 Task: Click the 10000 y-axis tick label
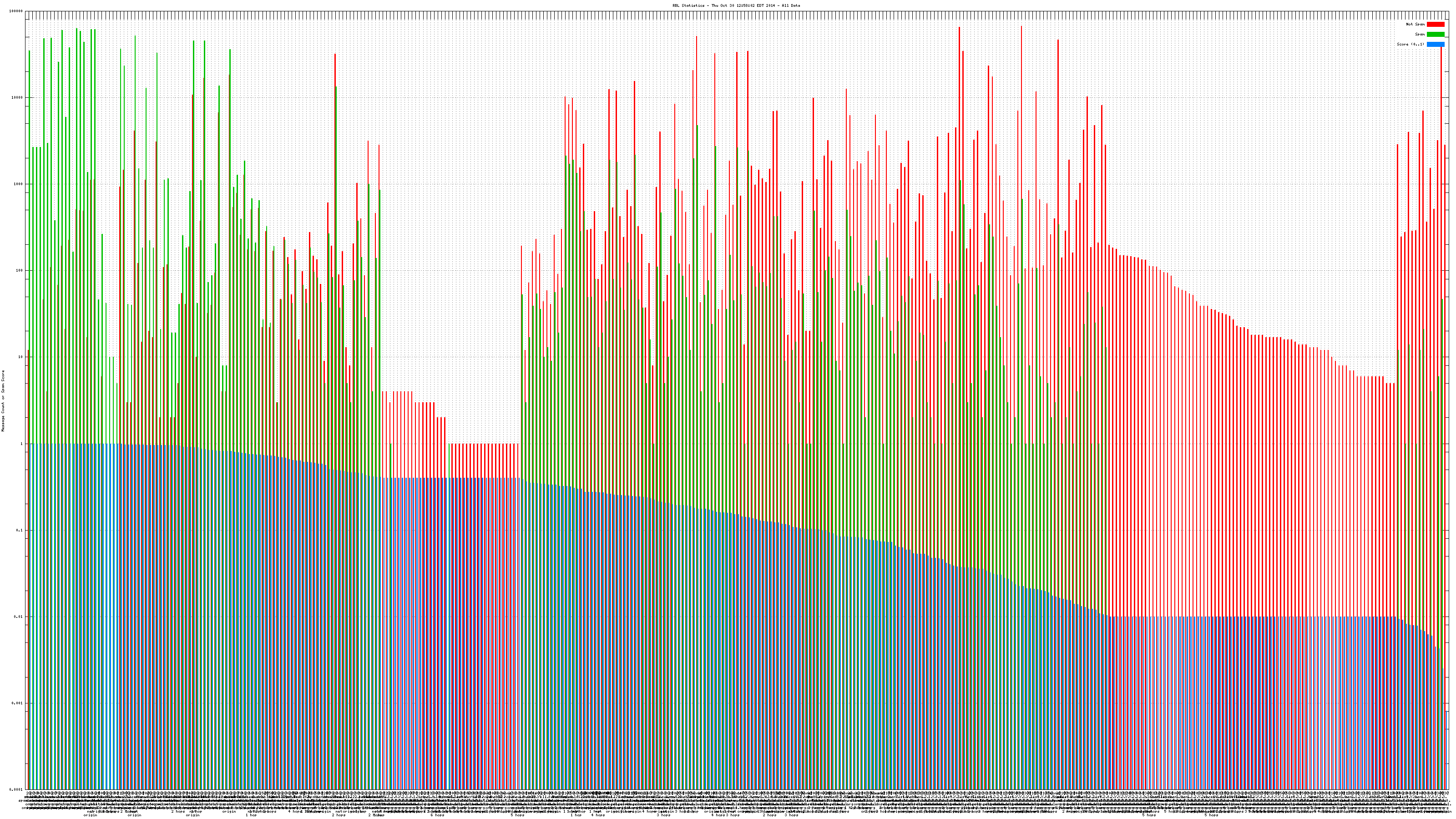18,98
